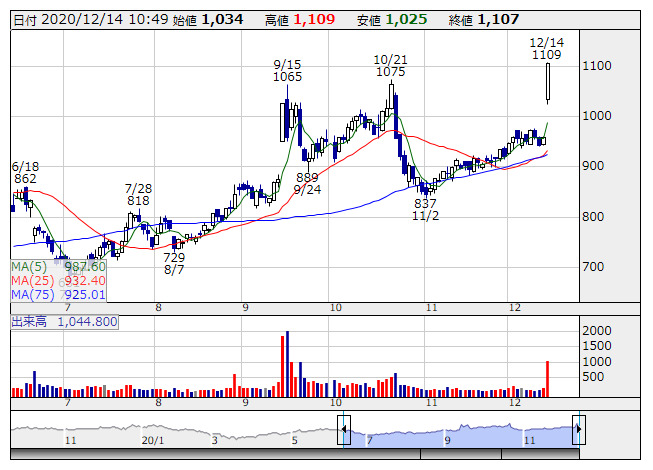Click the 9/15 1065 peak label
Screen dimensions: 653x470
coord(287,71)
